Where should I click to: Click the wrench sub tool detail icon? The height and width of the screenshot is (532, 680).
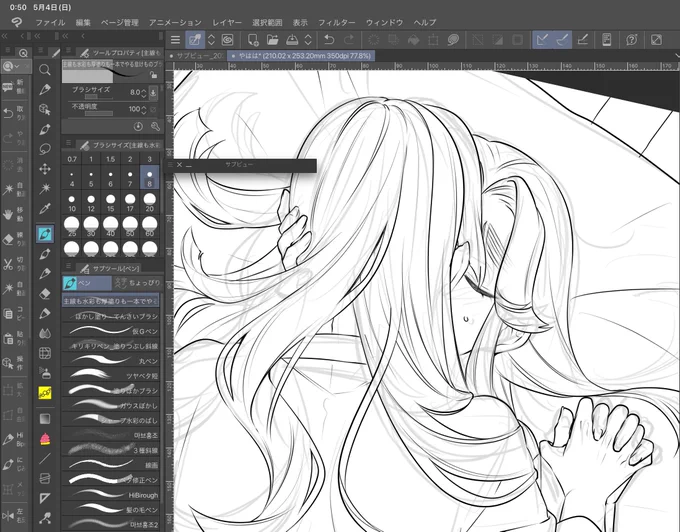[155, 127]
